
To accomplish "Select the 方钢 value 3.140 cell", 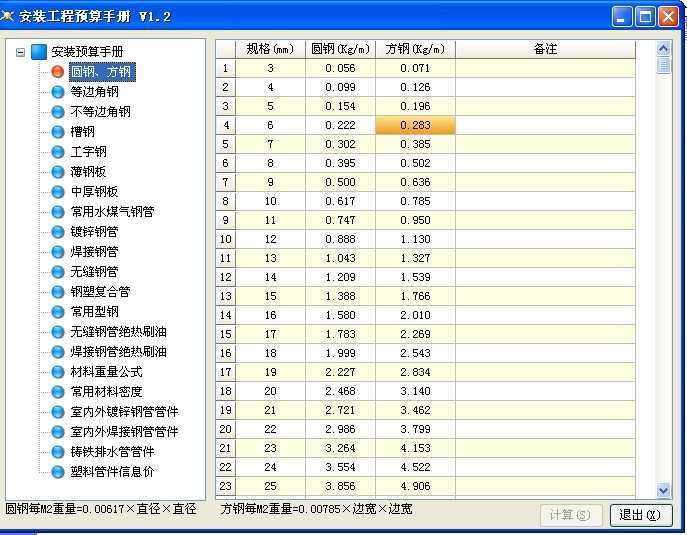I will (x=415, y=391).
